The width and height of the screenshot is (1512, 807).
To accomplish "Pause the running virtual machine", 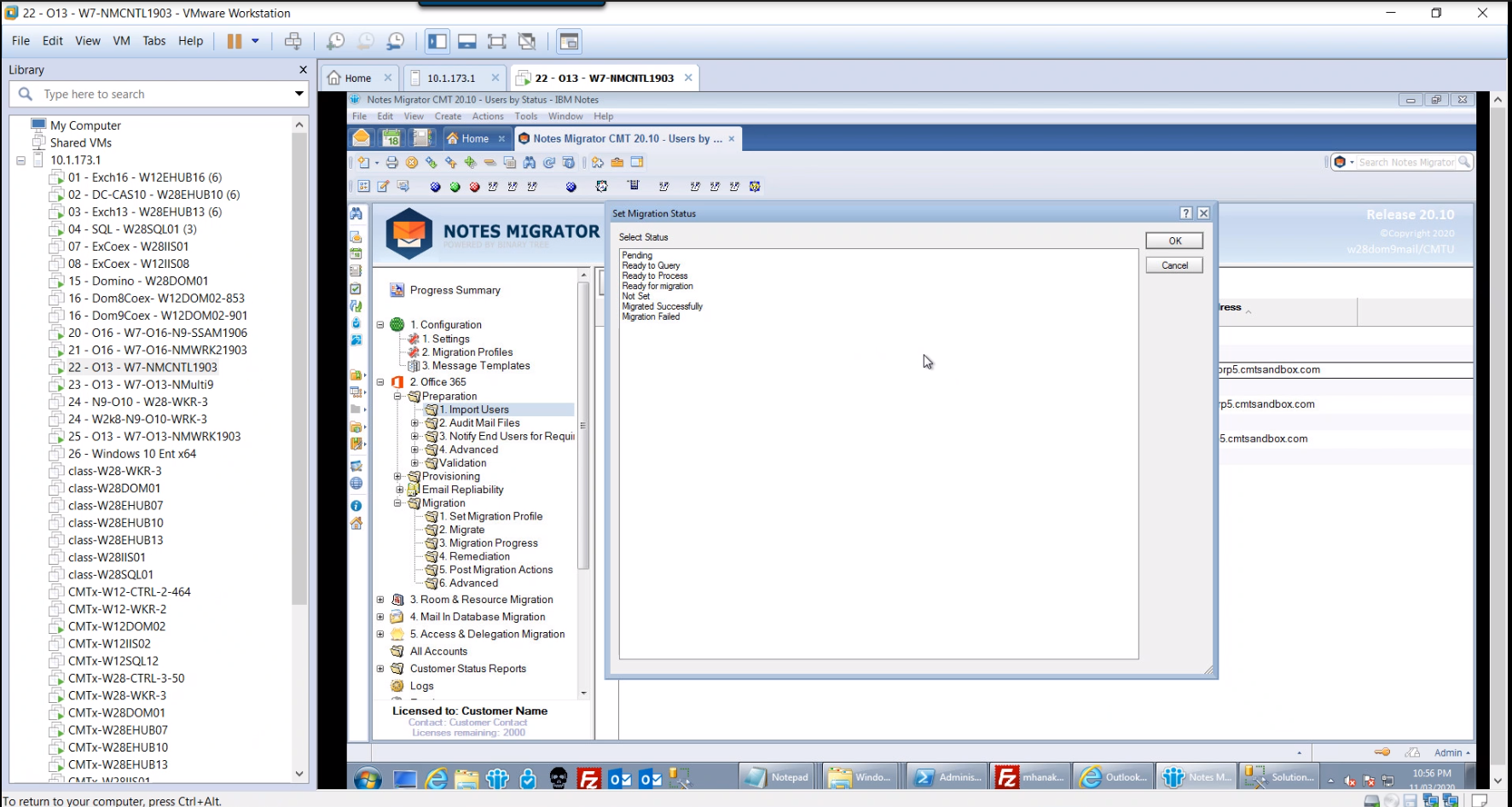I will point(234,41).
